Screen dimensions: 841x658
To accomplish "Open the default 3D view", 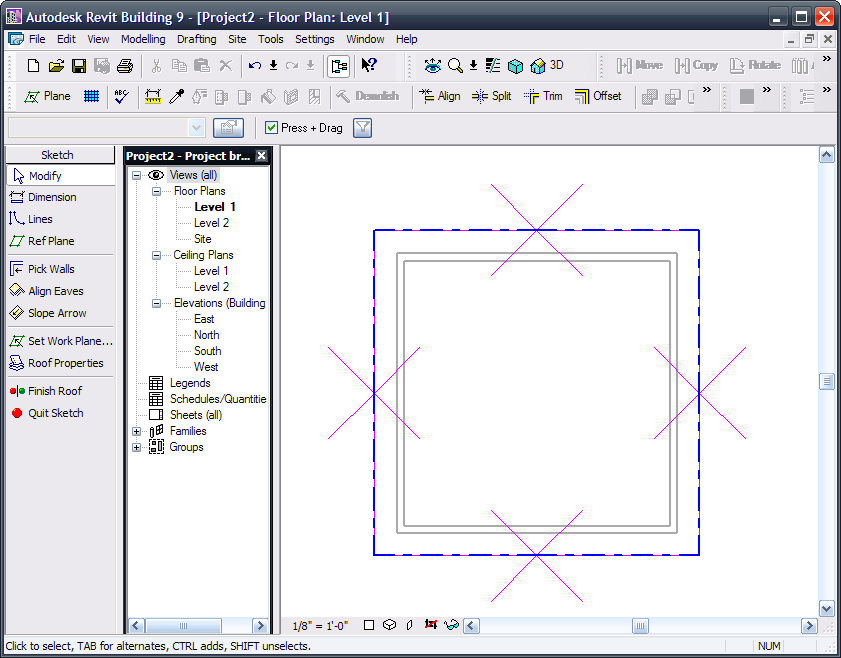I will coord(547,66).
